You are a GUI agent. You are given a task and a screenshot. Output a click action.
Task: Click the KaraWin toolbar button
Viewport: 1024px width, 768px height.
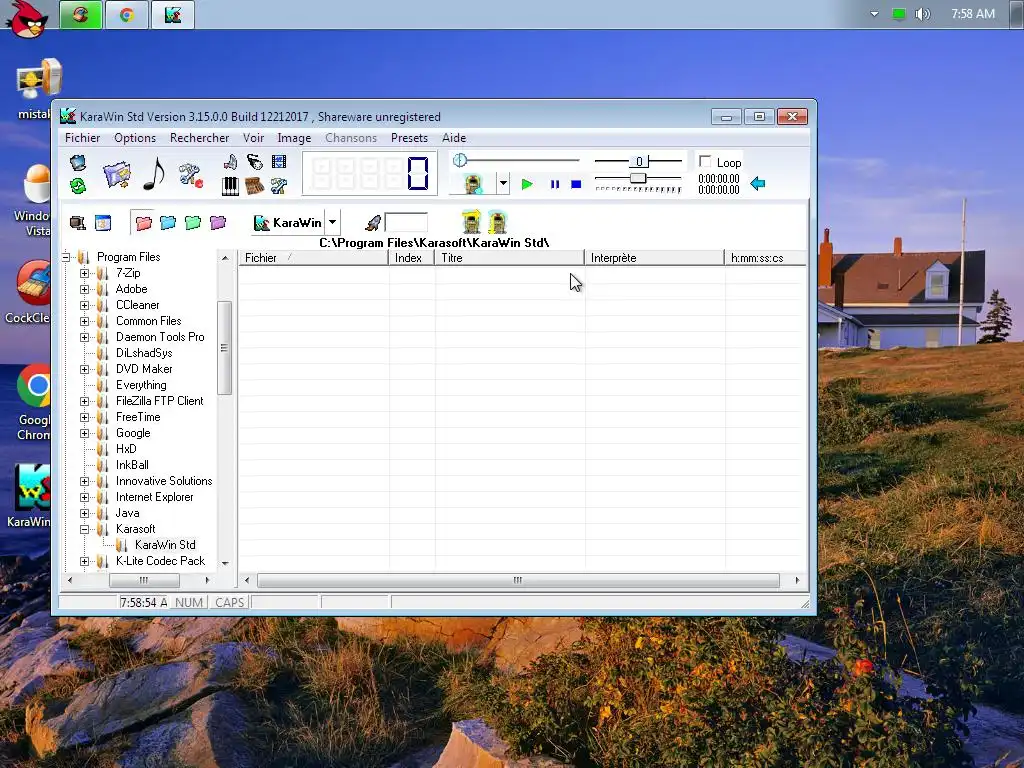pyautogui.click(x=287, y=223)
